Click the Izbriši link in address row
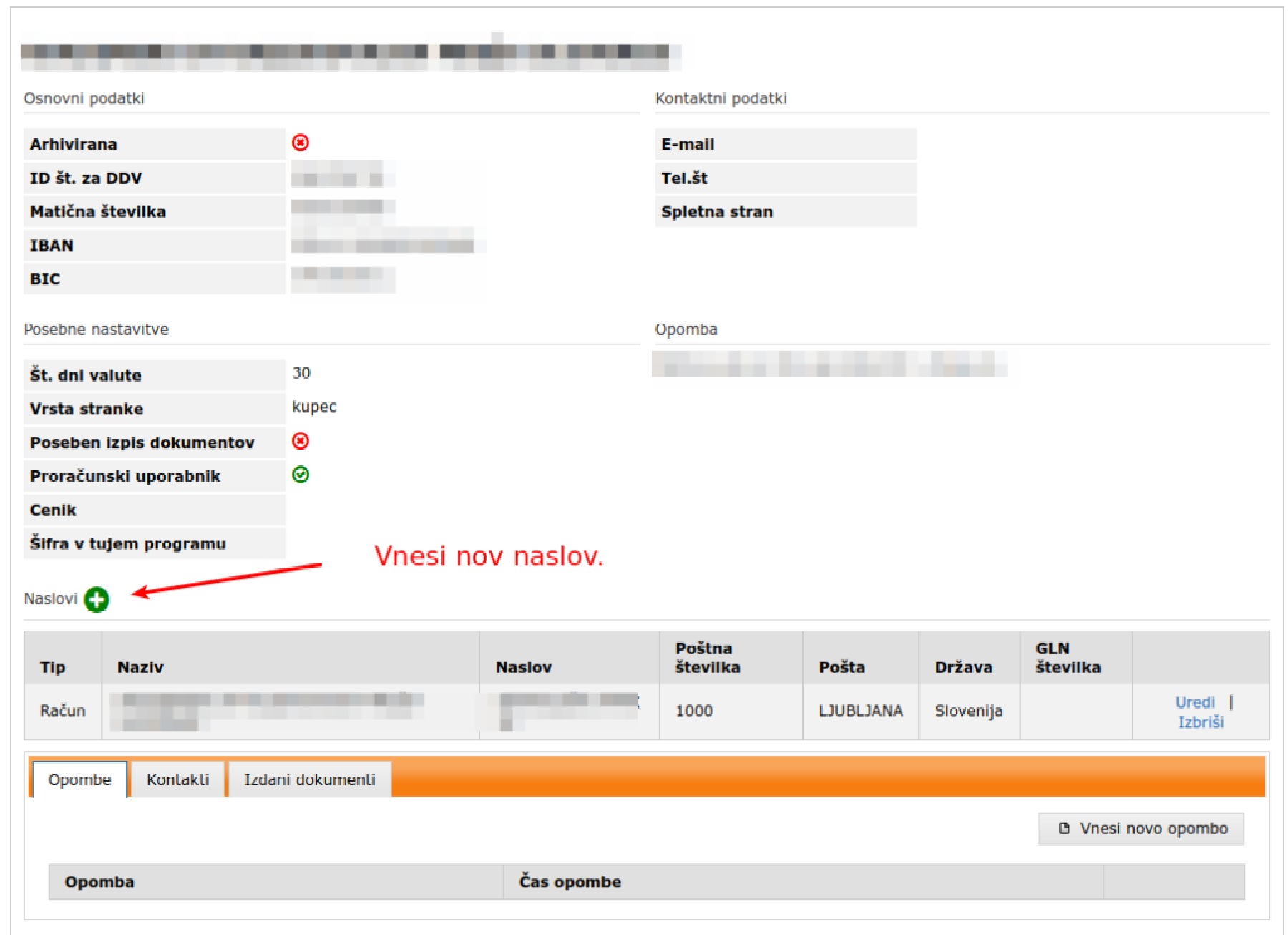1288x935 pixels. 1200,722
